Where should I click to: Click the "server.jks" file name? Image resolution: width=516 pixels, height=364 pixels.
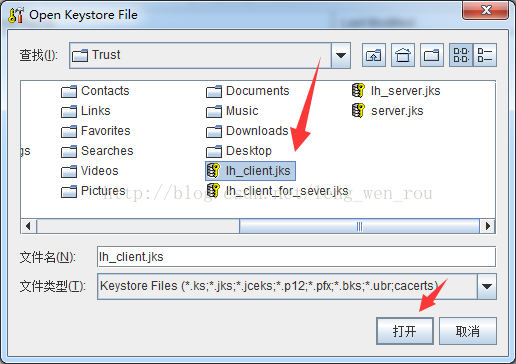tap(397, 111)
